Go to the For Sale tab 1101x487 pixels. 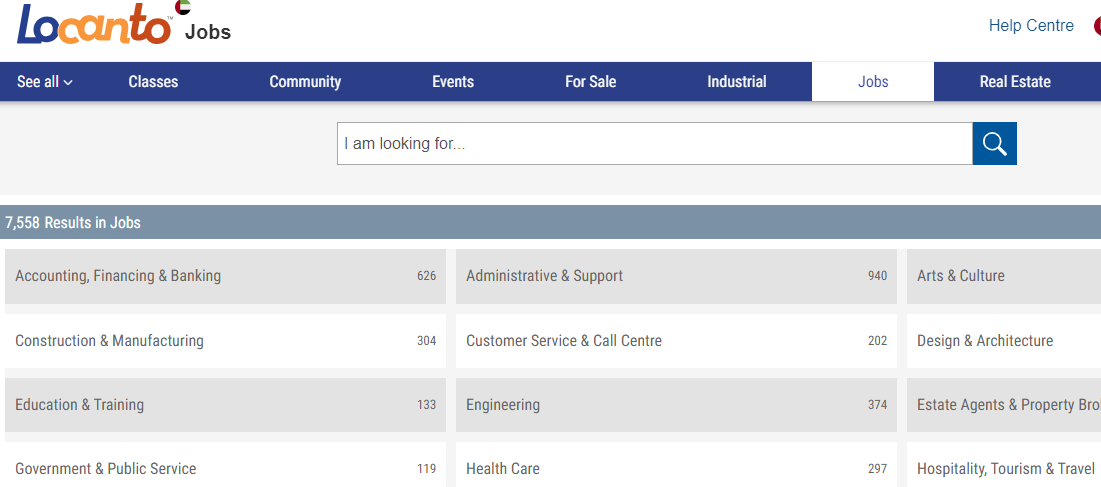(590, 82)
